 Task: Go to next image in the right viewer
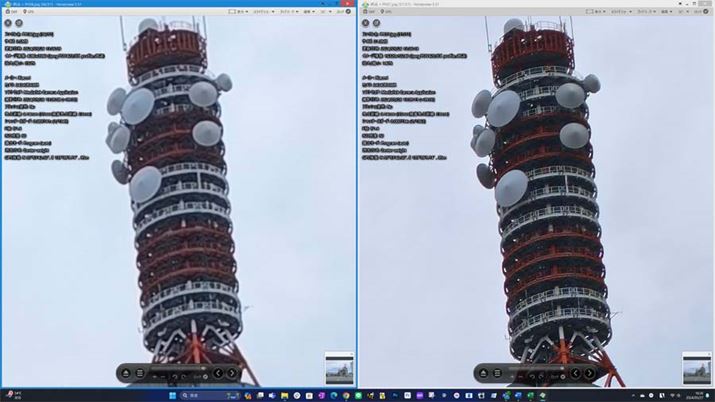(590, 373)
